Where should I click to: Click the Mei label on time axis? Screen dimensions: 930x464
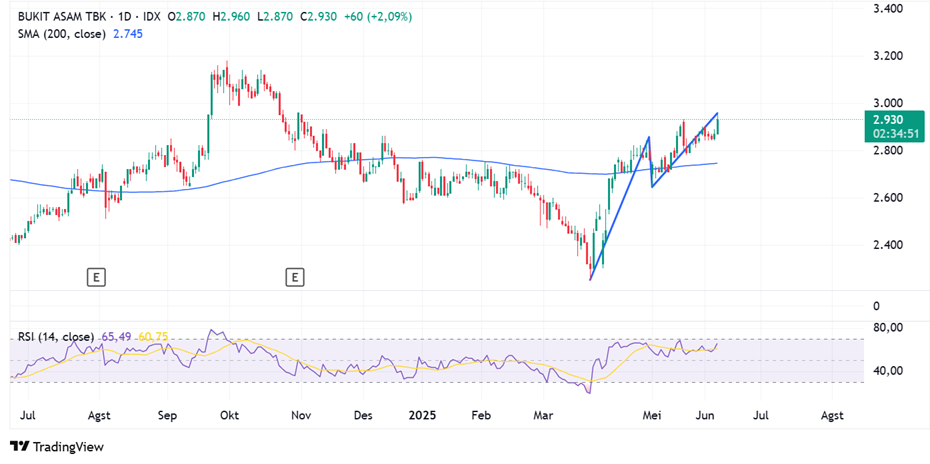coord(651,415)
